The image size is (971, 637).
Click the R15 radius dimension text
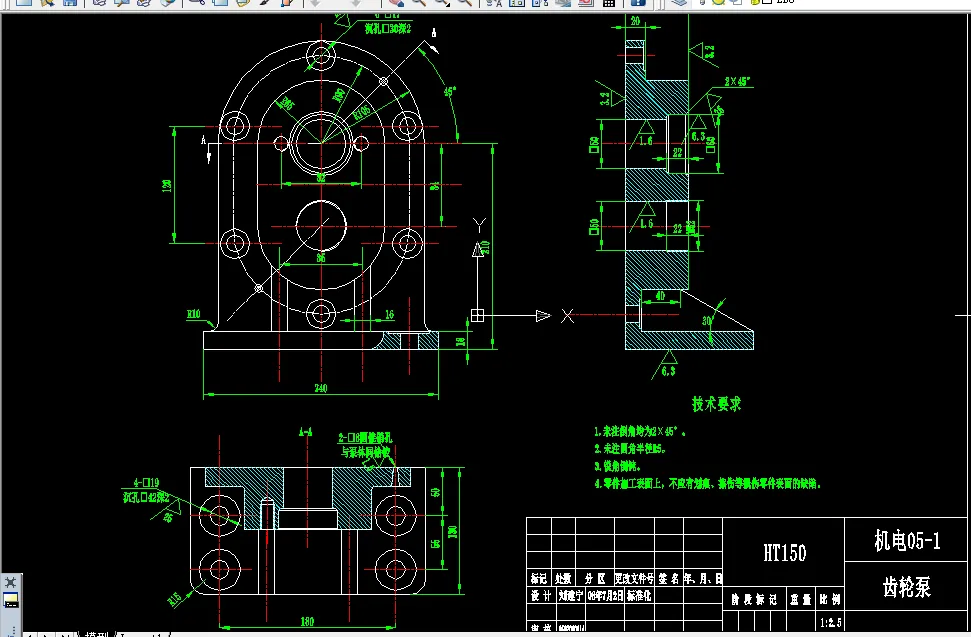pos(175,599)
